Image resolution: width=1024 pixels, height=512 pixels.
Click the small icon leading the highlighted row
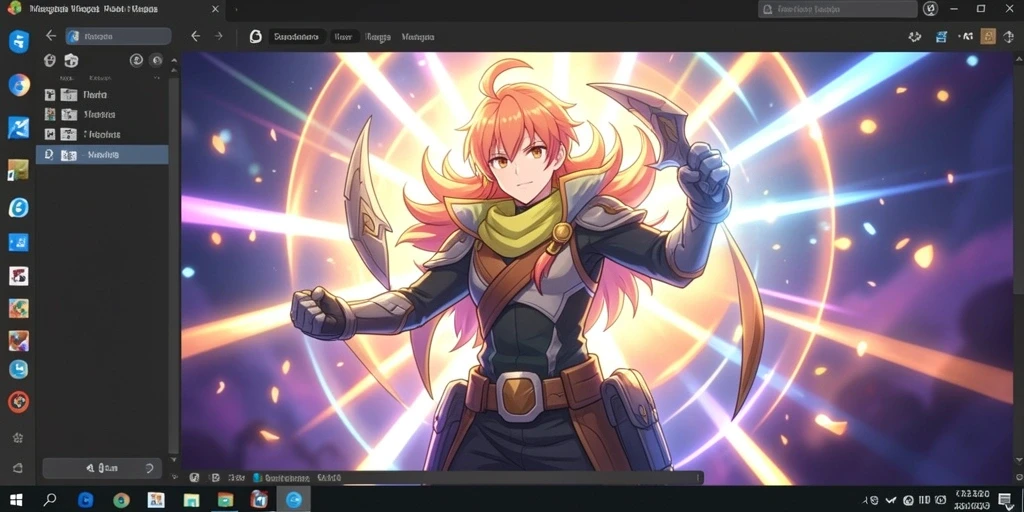(48, 155)
